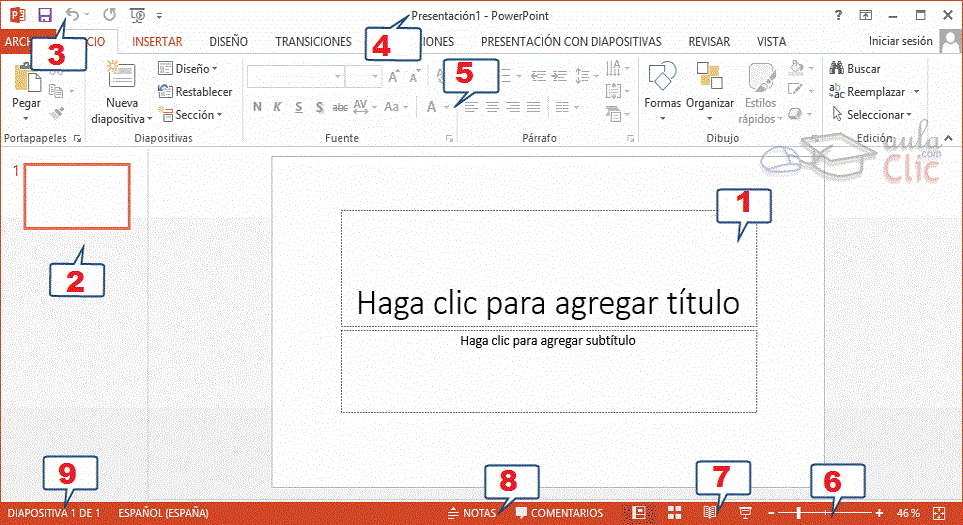
Task: Start slideshow from the quick access toolbar
Action: click(x=137, y=15)
